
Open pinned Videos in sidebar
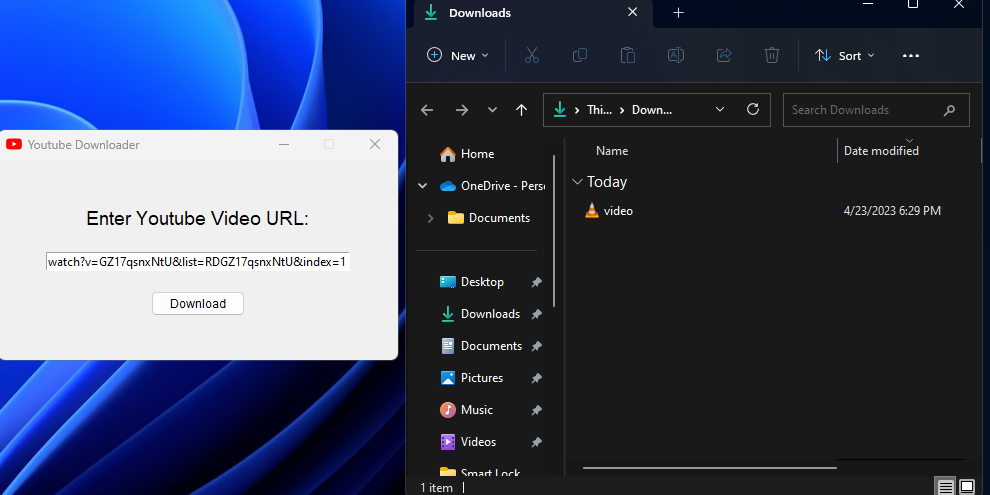[468, 442]
